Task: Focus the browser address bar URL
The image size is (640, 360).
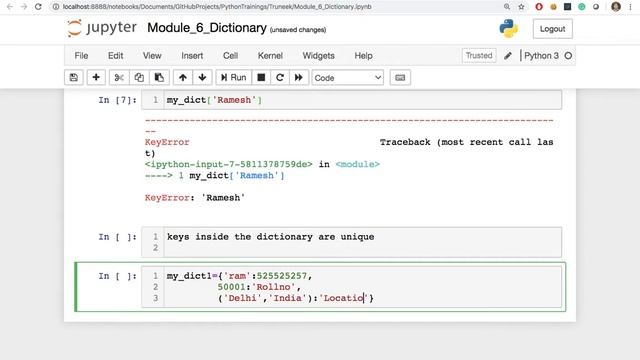Action: (x=217, y=7)
